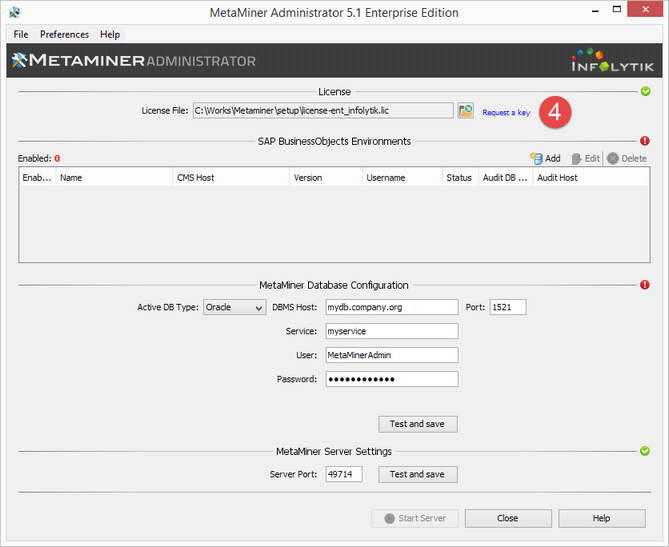Click the Edit environment button
The image size is (669, 547).
click(586, 158)
